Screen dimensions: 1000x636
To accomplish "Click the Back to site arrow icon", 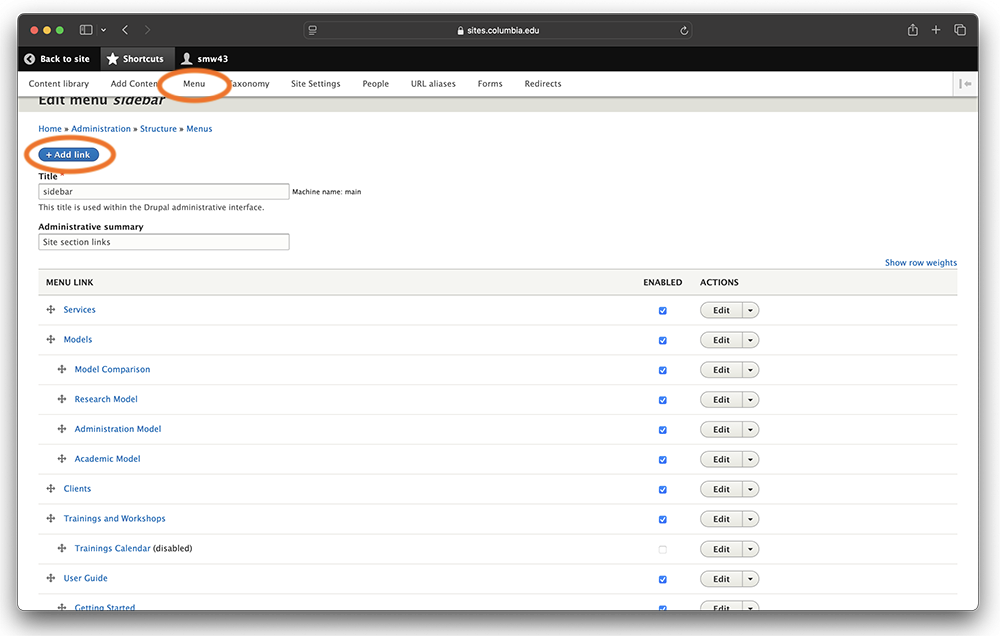I will tap(29, 59).
